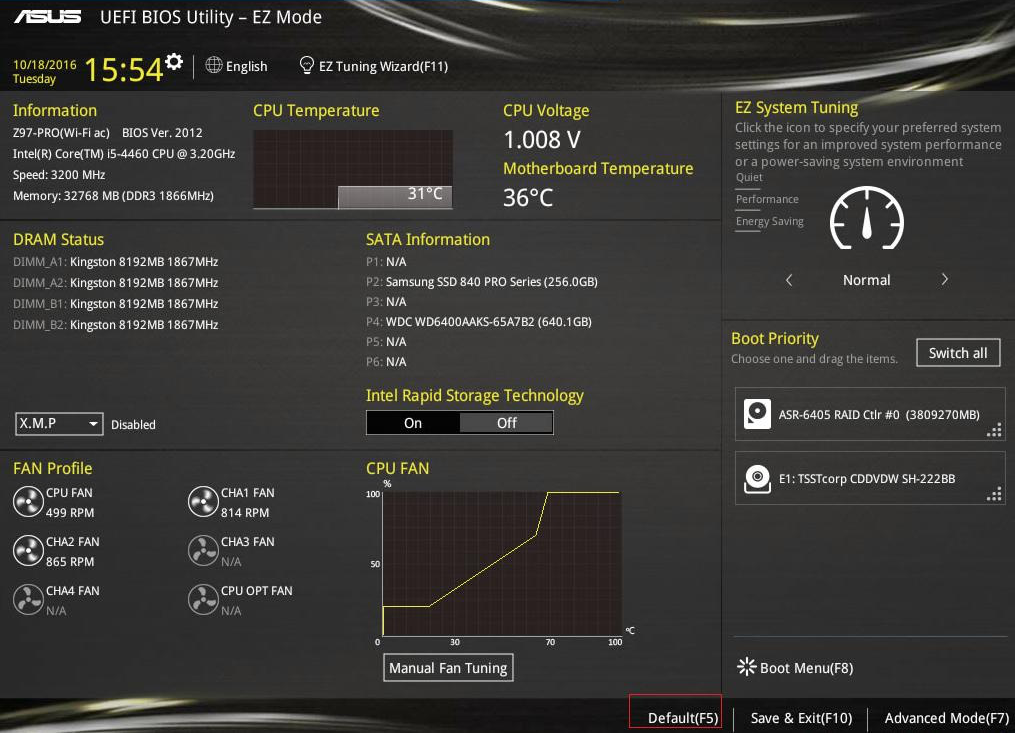Click the EZ System Tuning gauge icon

point(867,218)
